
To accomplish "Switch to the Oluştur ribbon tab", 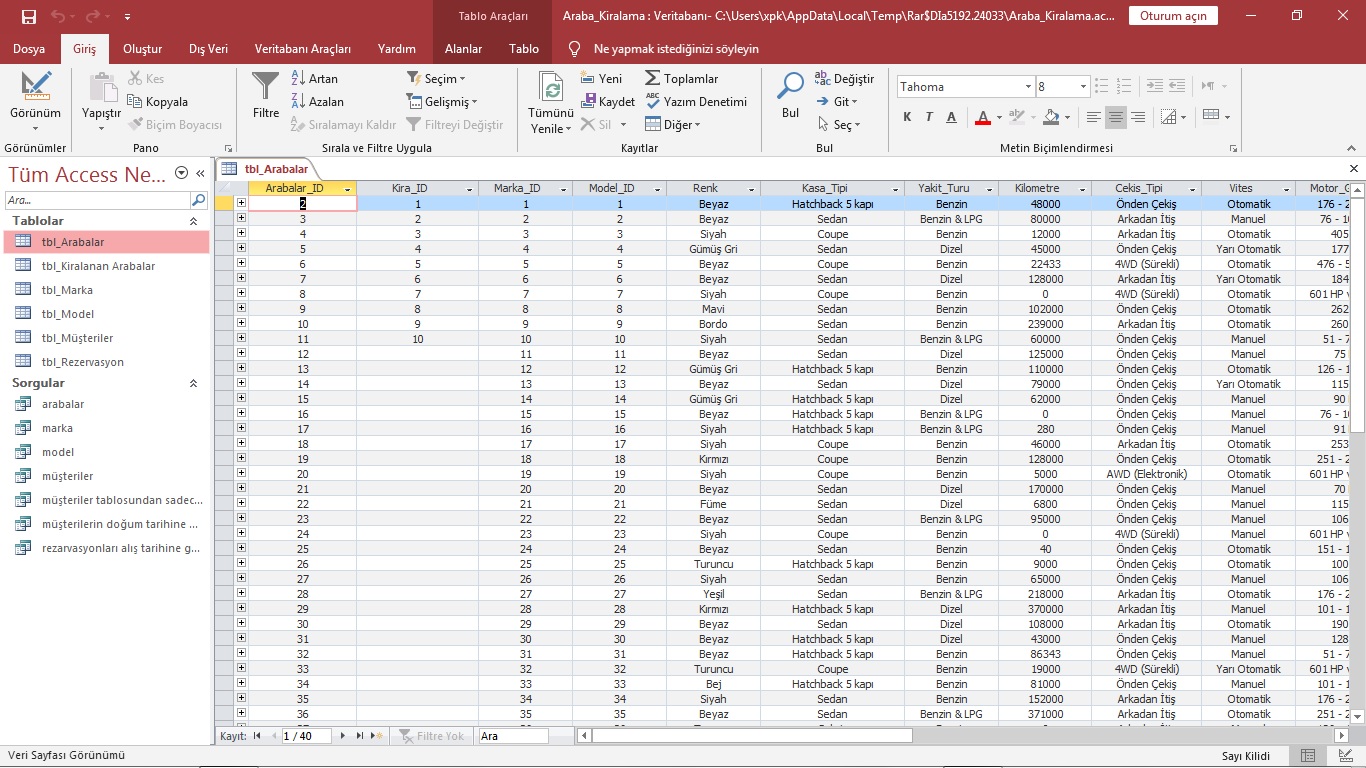I will [x=142, y=48].
